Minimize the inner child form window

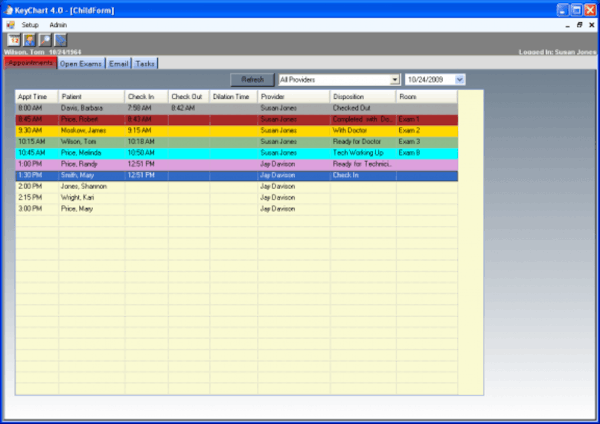pyautogui.click(x=566, y=24)
